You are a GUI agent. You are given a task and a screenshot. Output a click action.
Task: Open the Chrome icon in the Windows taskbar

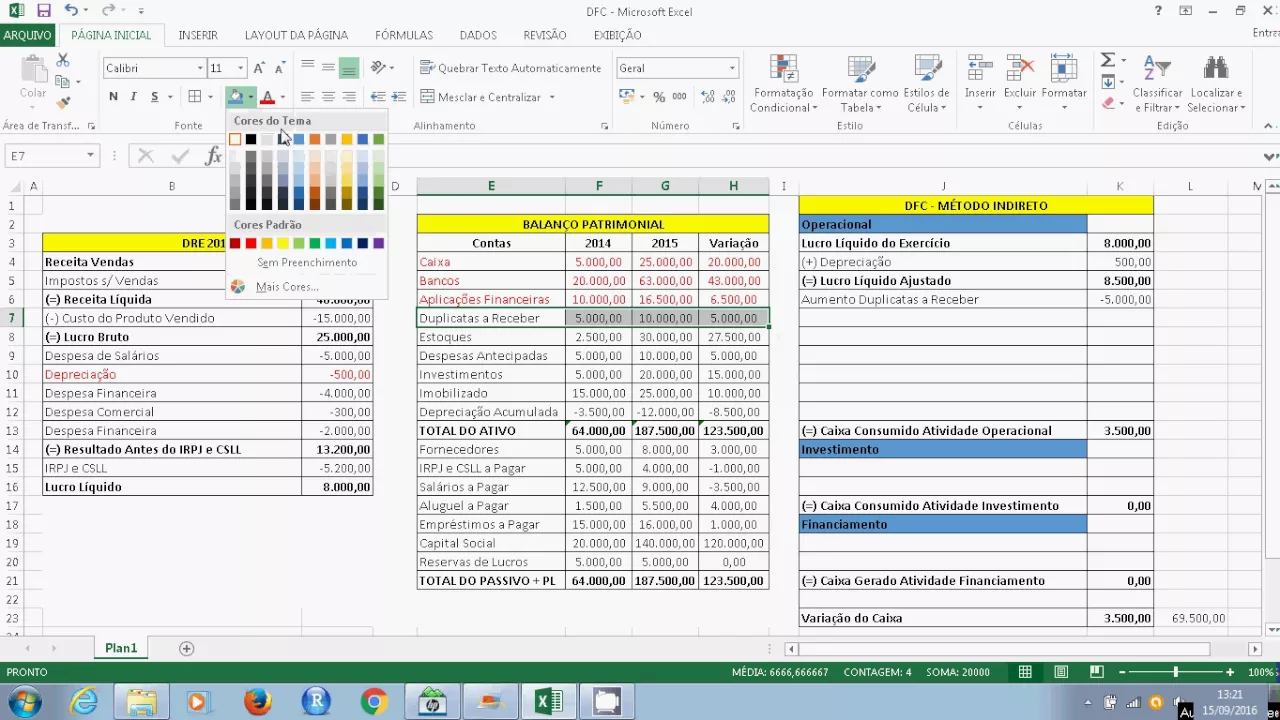click(374, 702)
